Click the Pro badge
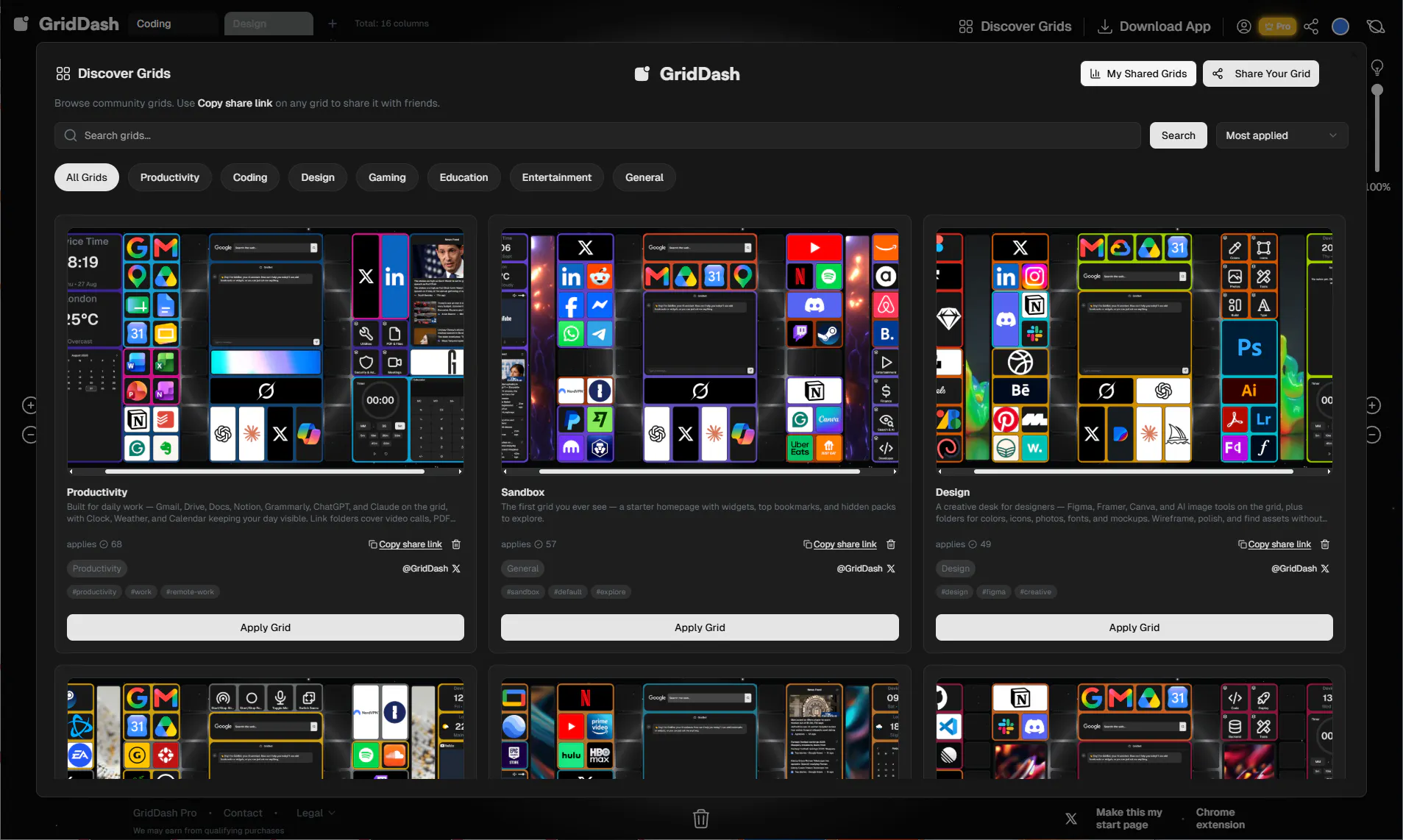 pos(1277,26)
